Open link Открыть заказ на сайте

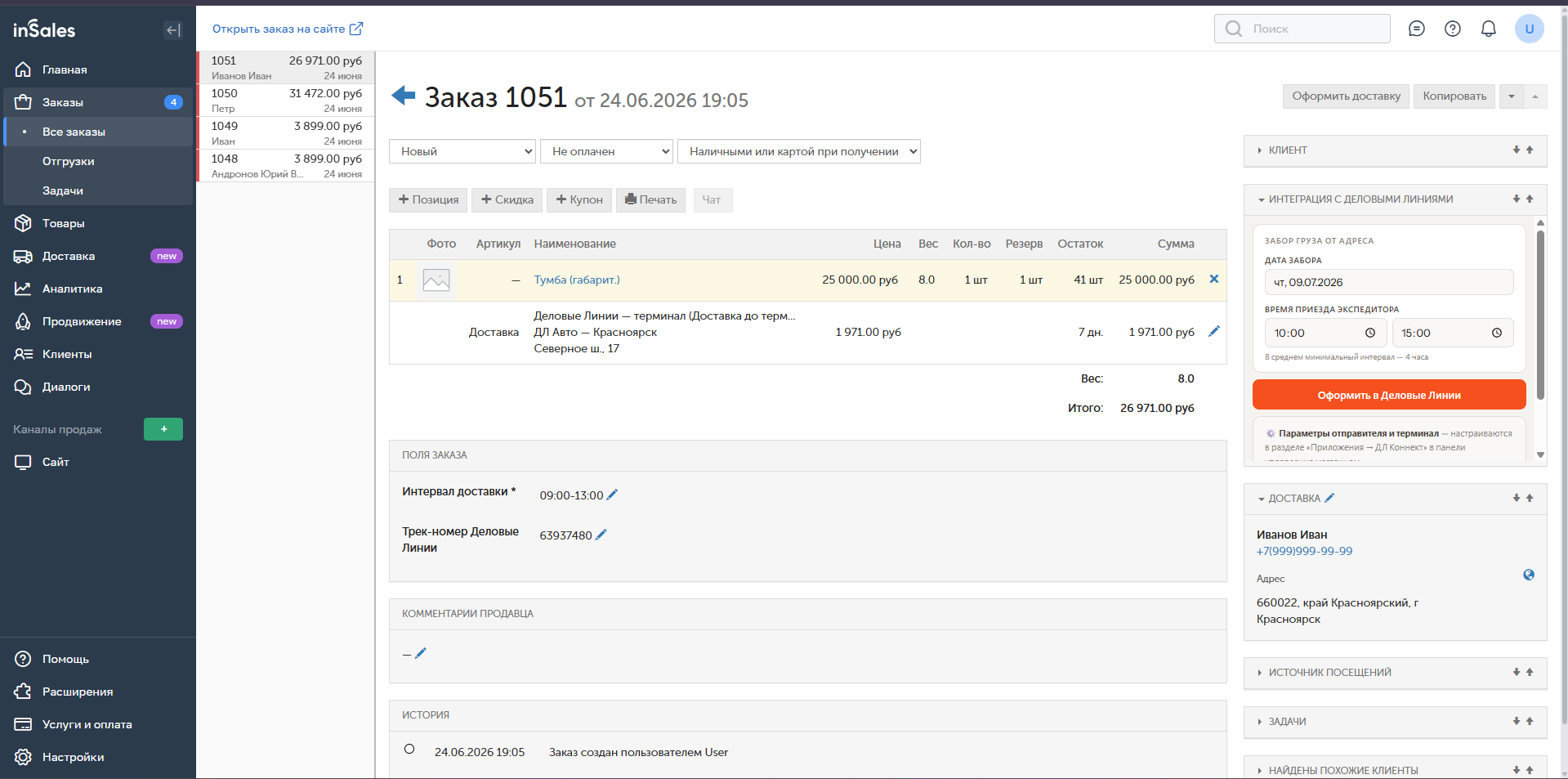click(x=288, y=29)
